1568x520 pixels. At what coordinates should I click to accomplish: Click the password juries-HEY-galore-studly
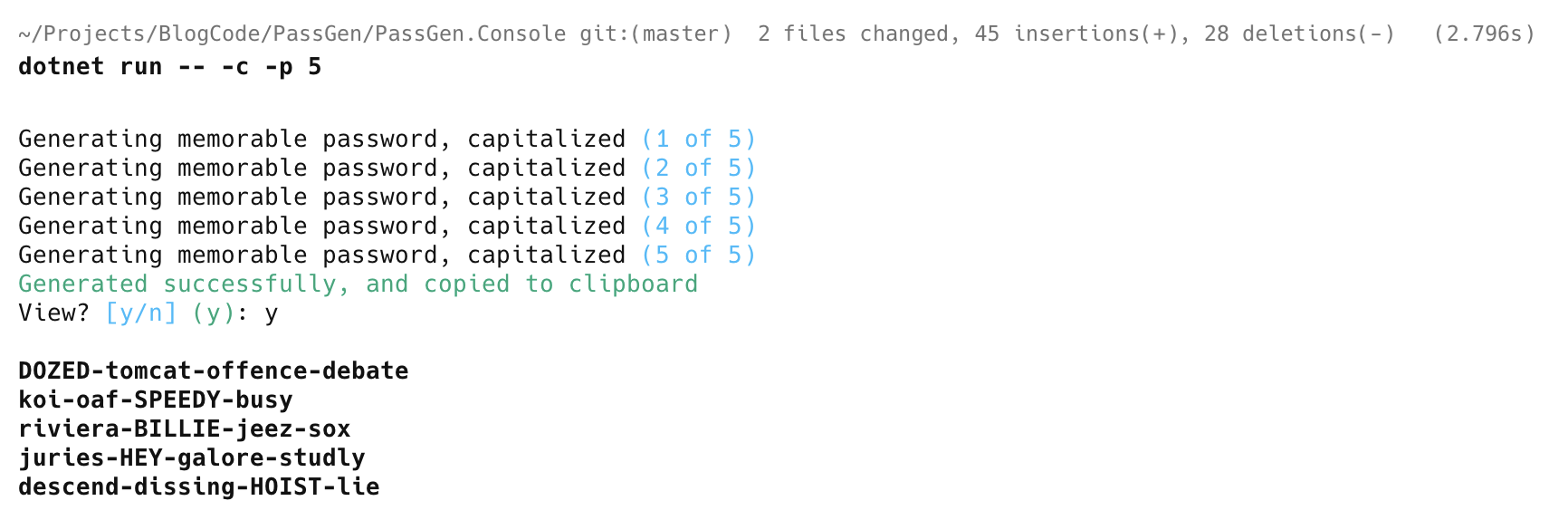(191, 458)
